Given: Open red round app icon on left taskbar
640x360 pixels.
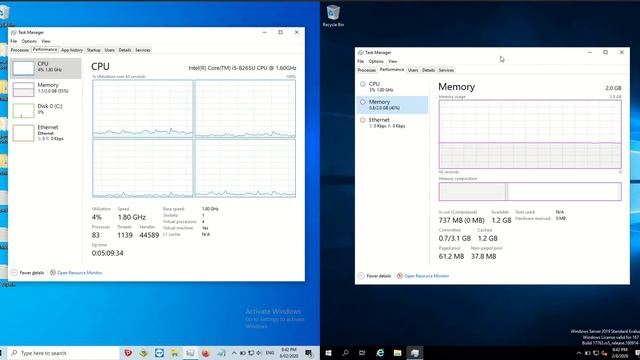Looking at the screenshot, I should tap(206, 353).
